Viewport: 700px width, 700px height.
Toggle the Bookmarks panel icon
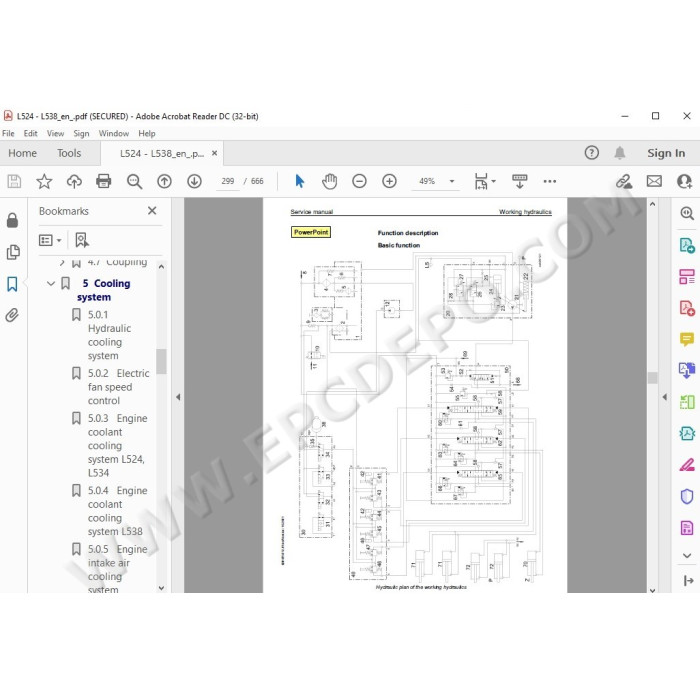pos(12,284)
